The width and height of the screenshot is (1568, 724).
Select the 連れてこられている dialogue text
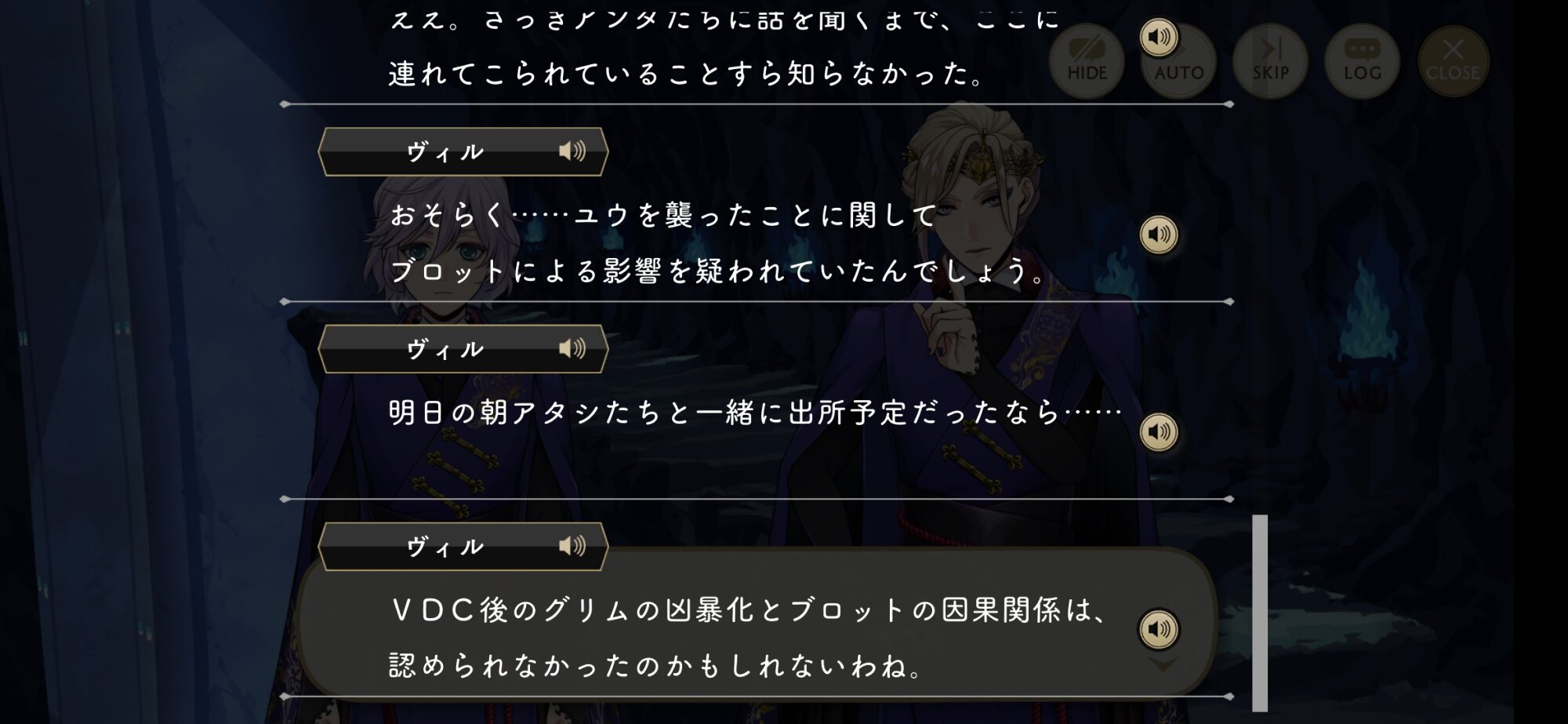[687, 74]
